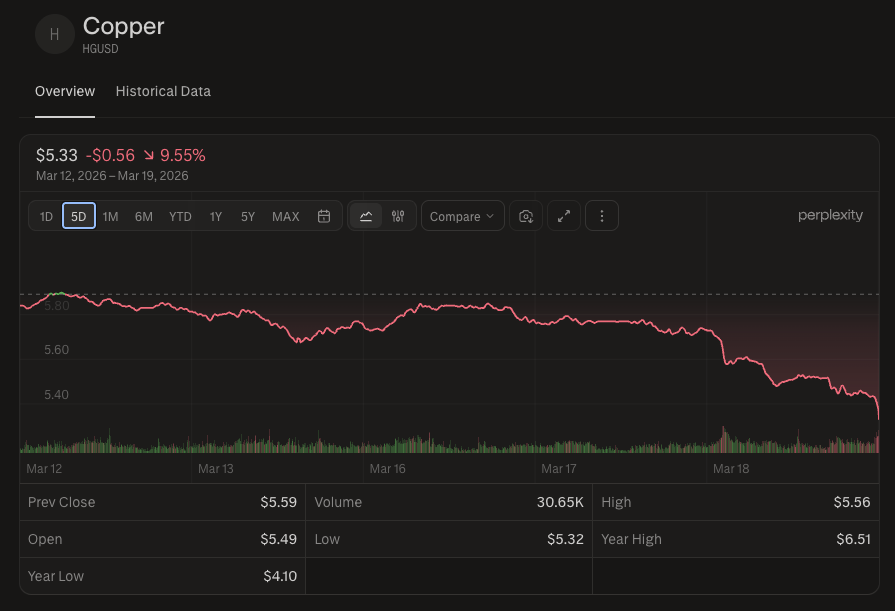Click the Open value $5.49

coord(279,540)
